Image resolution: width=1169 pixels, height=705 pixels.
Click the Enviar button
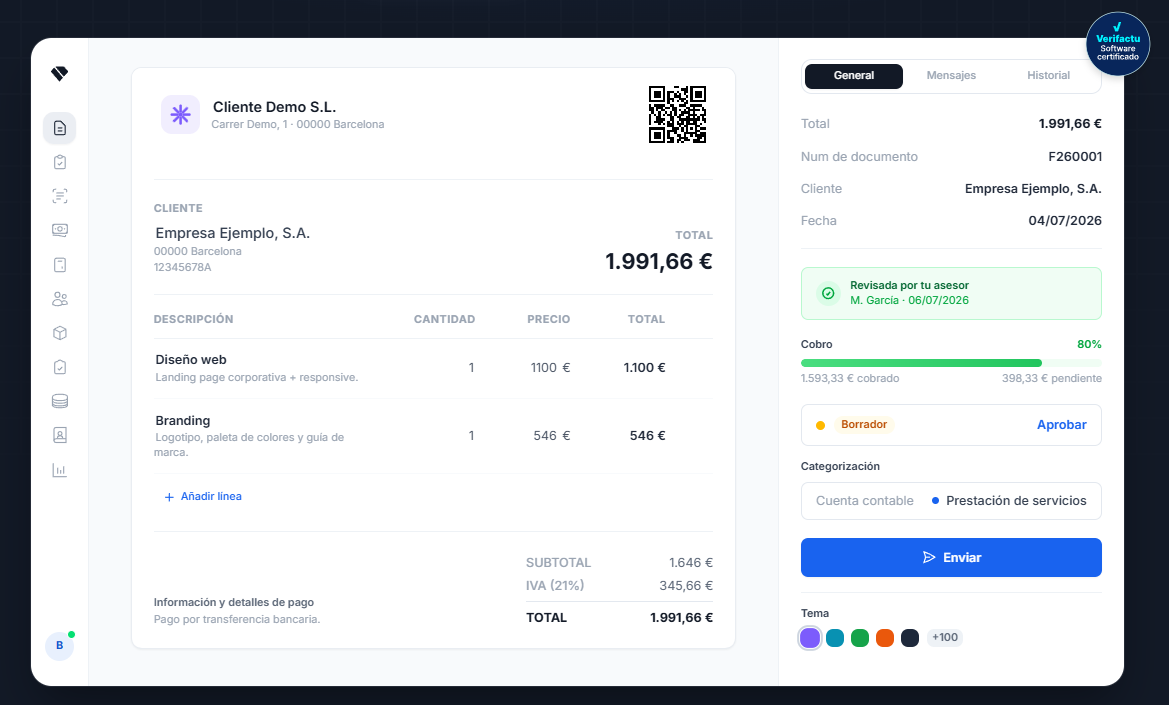pos(951,557)
